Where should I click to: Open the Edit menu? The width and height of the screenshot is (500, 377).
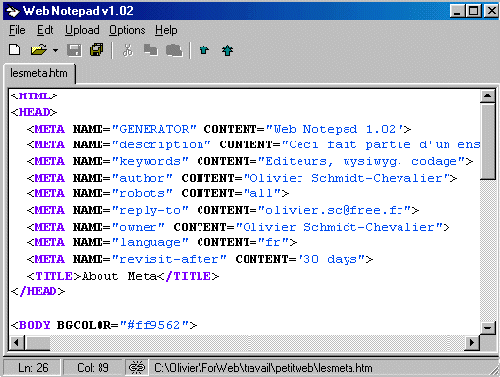(x=45, y=30)
